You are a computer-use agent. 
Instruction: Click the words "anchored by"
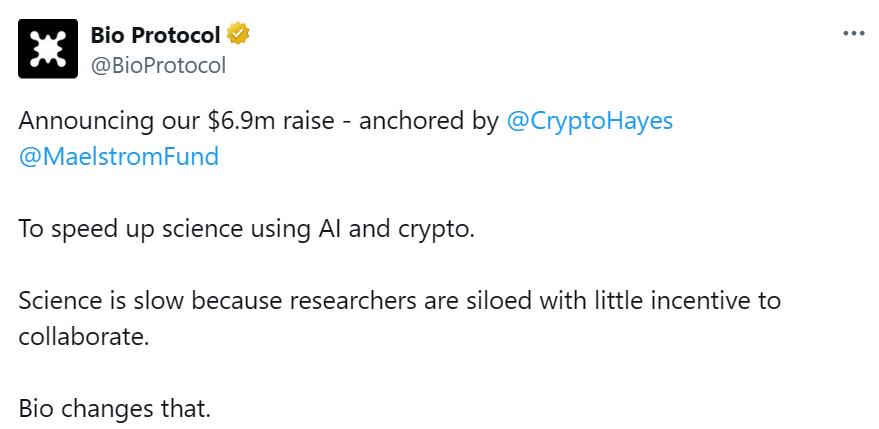pyautogui.click(x=428, y=121)
